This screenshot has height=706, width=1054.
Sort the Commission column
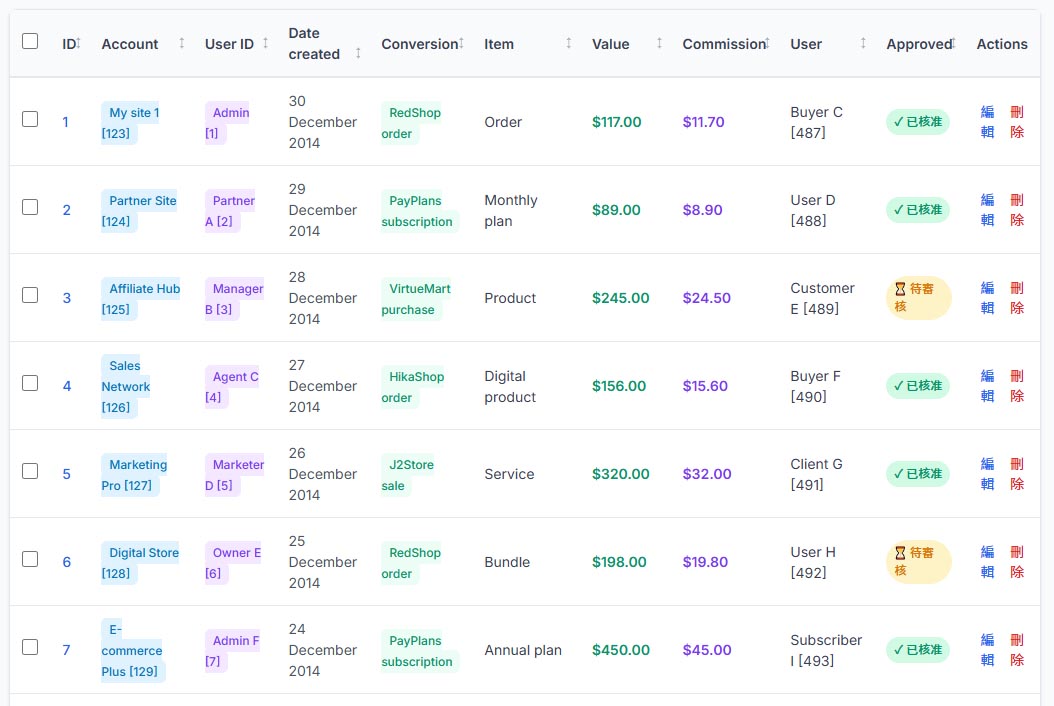[x=767, y=43]
